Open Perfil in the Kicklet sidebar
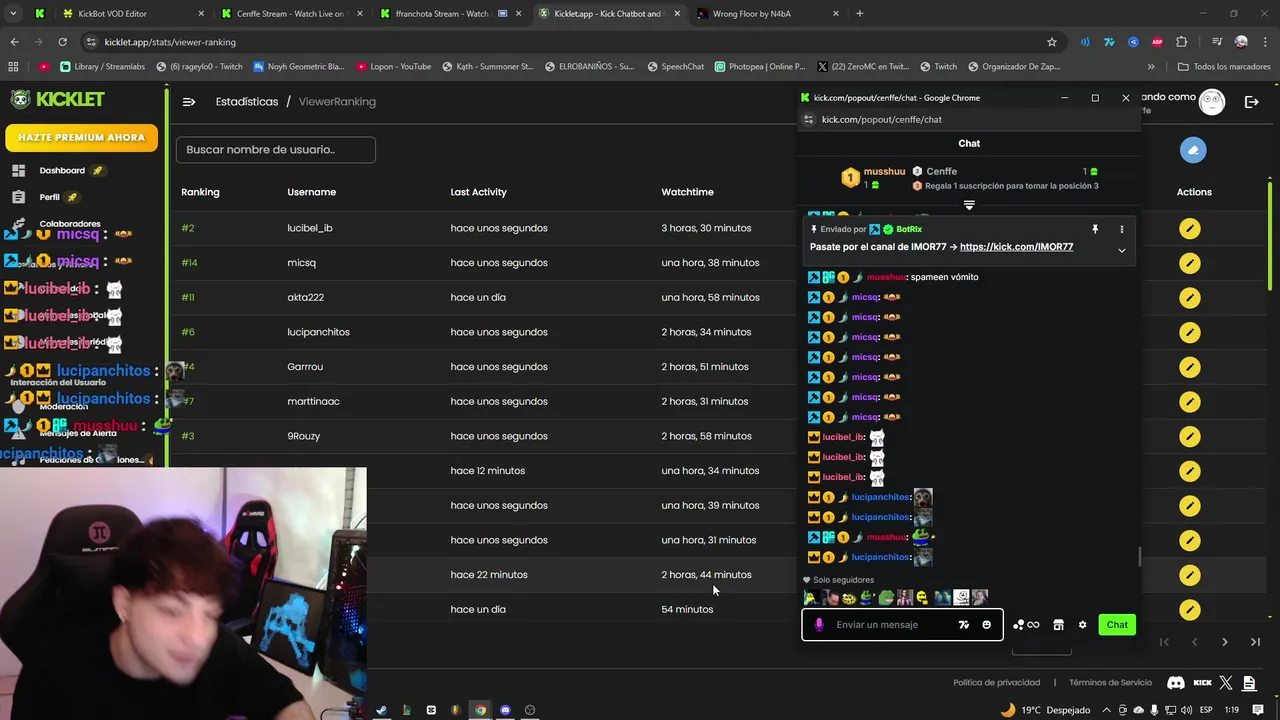Screen dimensions: 1280x720 click(x=49, y=198)
